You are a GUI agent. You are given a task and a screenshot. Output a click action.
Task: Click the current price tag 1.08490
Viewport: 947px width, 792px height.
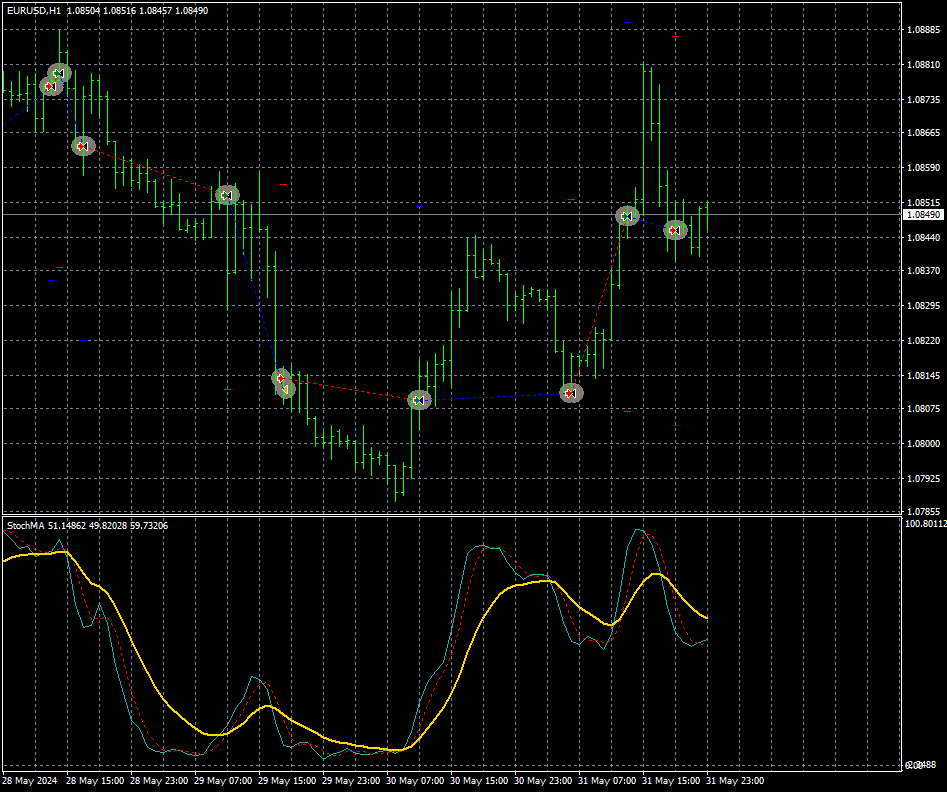click(x=923, y=214)
